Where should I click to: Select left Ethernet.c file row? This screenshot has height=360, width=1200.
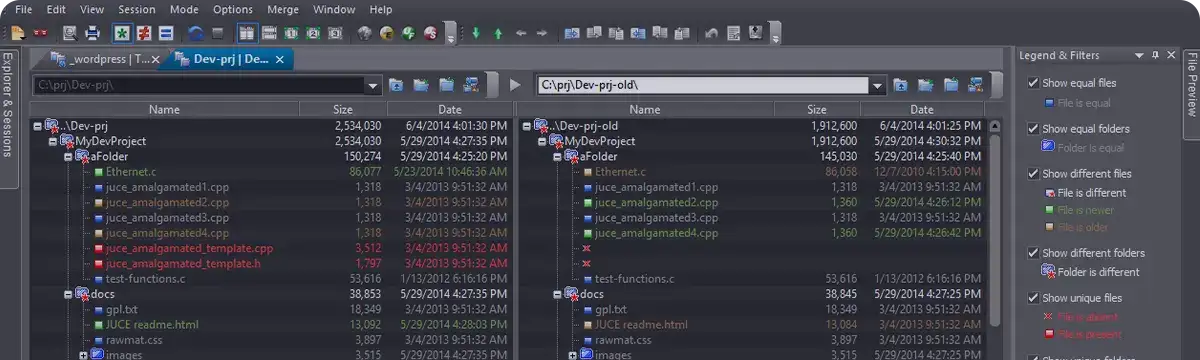[269, 172]
